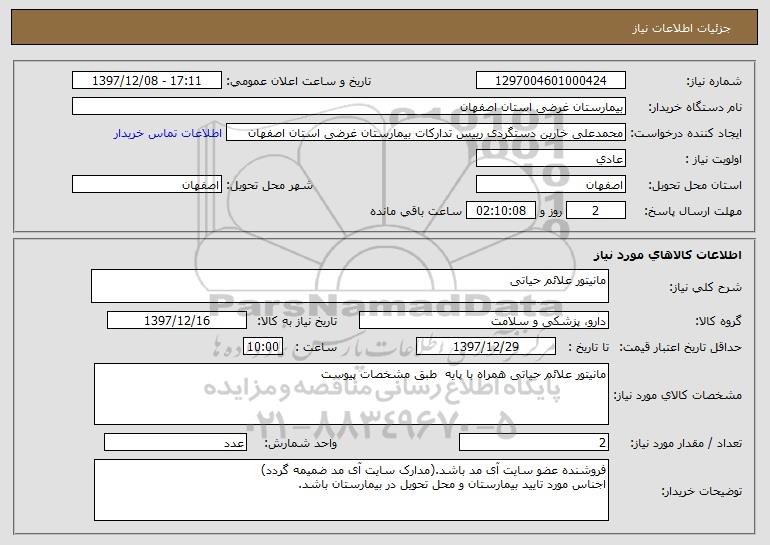Click the واحد شمارش label
Viewport: 770px width, 545px height.
pos(301,443)
